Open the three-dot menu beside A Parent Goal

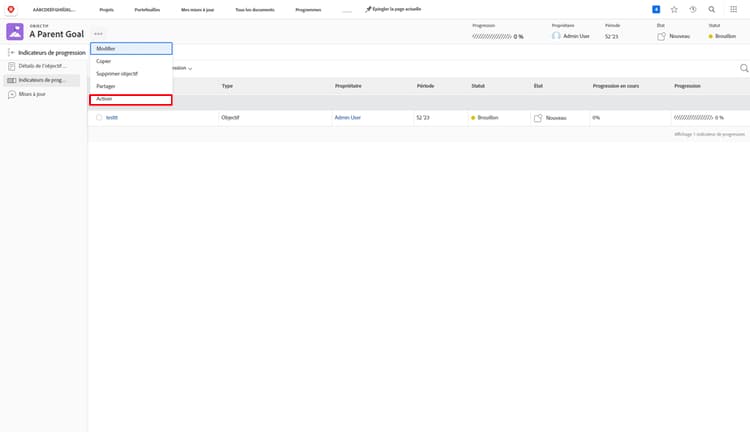[x=98, y=33]
